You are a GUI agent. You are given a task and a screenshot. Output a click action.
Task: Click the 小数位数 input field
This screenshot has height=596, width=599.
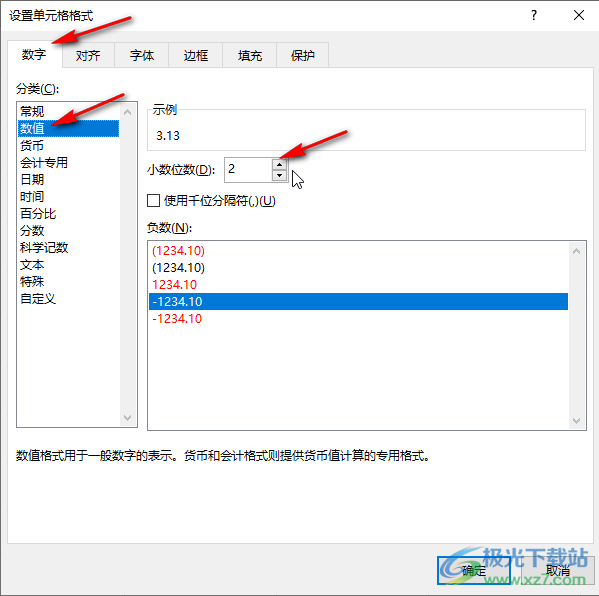click(248, 169)
